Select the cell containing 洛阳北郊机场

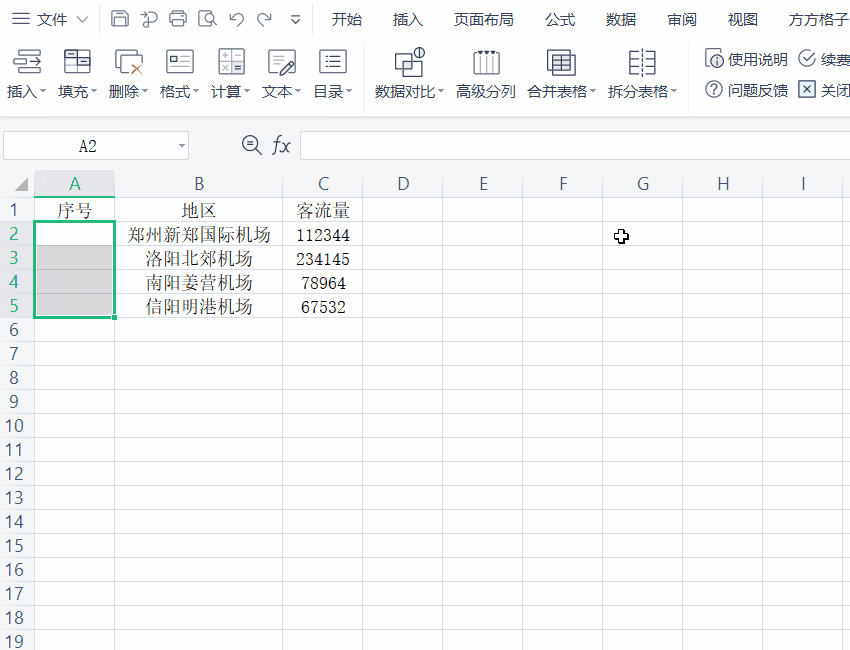[199, 258]
